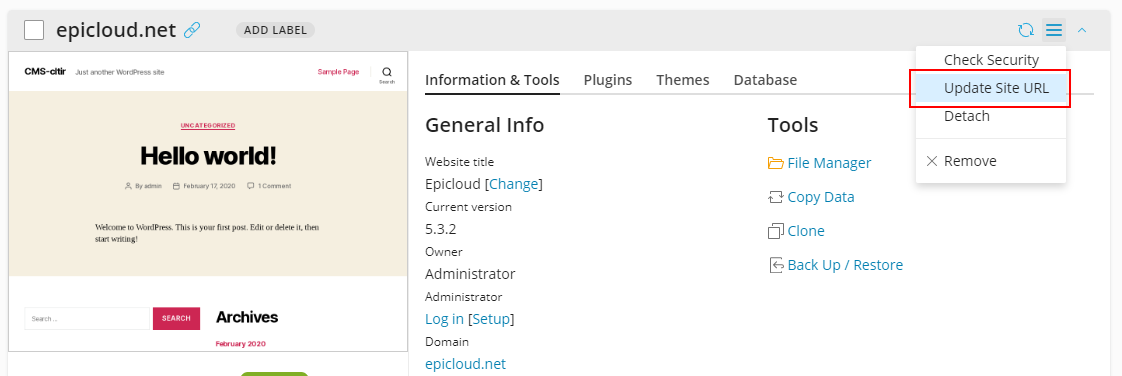Click the calendar icon beside February 17, 2020

click(x=176, y=185)
